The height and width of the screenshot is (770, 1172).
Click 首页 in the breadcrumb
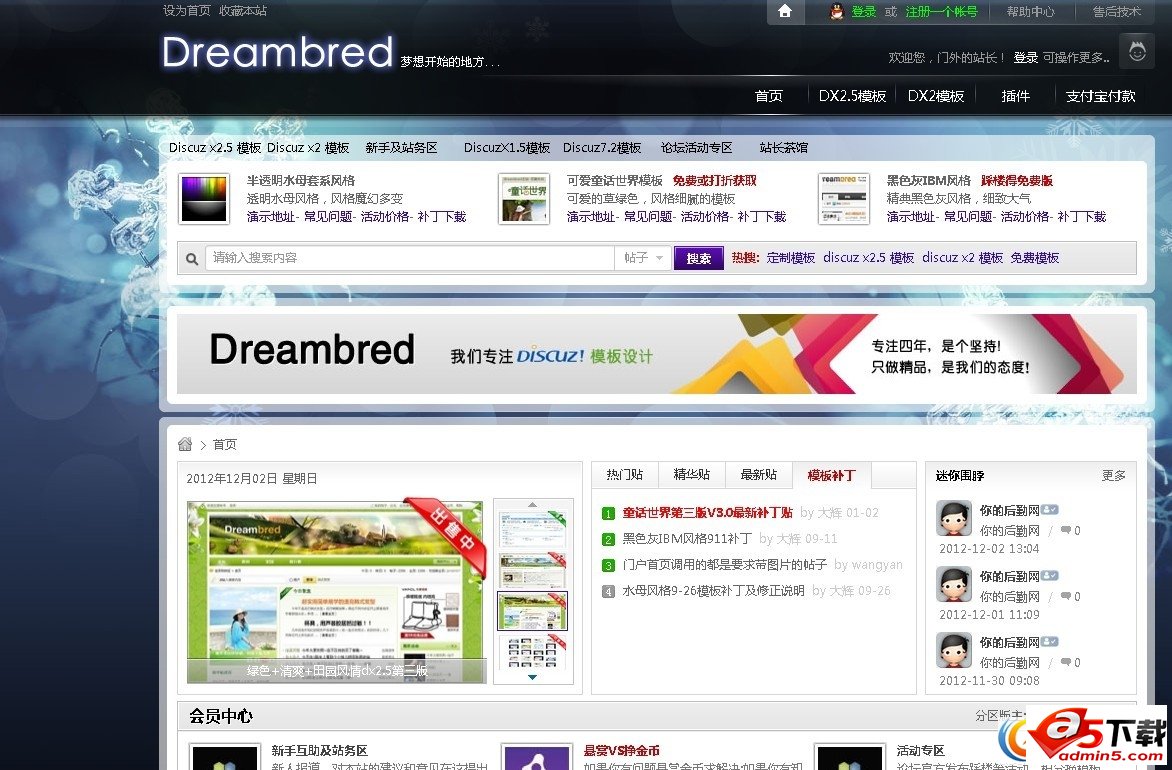click(225, 445)
